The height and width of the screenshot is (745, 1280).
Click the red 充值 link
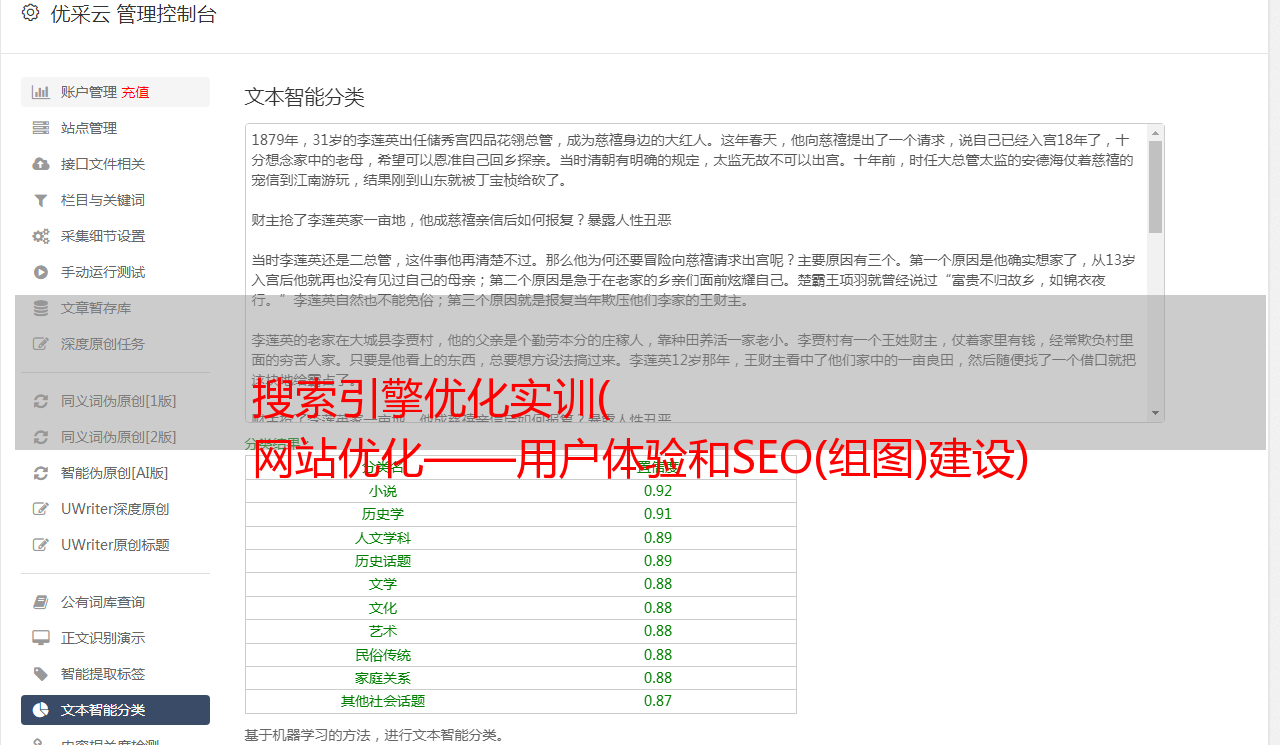pos(135,92)
